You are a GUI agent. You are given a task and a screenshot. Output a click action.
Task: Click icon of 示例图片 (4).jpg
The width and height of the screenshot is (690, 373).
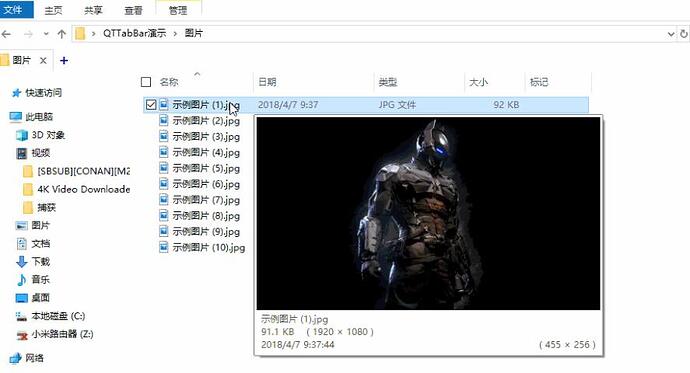[164, 152]
